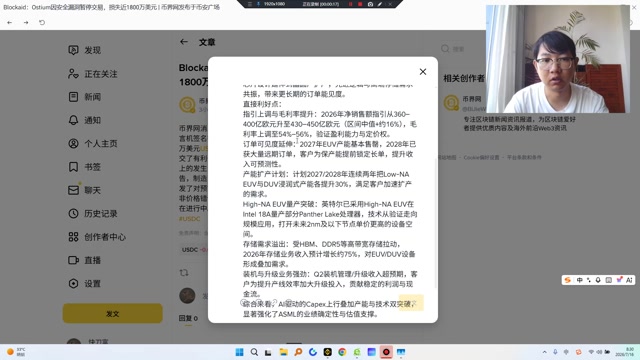Open recorder pen annotation tool

(380, 4)
